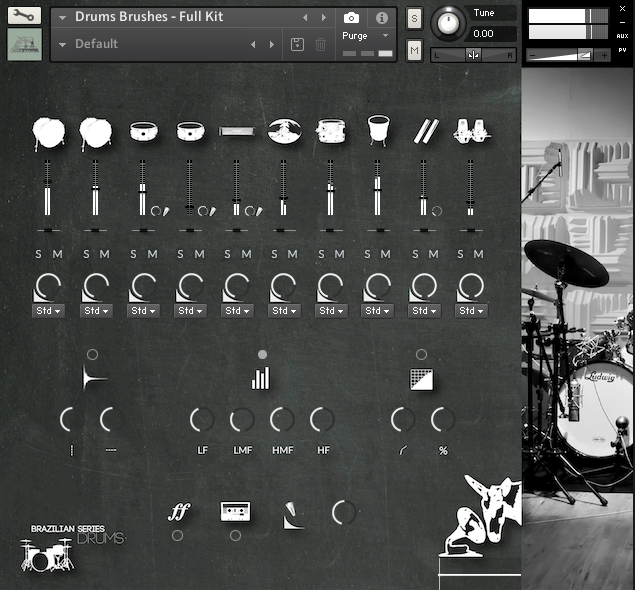Image resolution: width=635 pixels, height=590 pixels.
Task: Mute the first kick drum channel
Action: [x=58, y=254]
